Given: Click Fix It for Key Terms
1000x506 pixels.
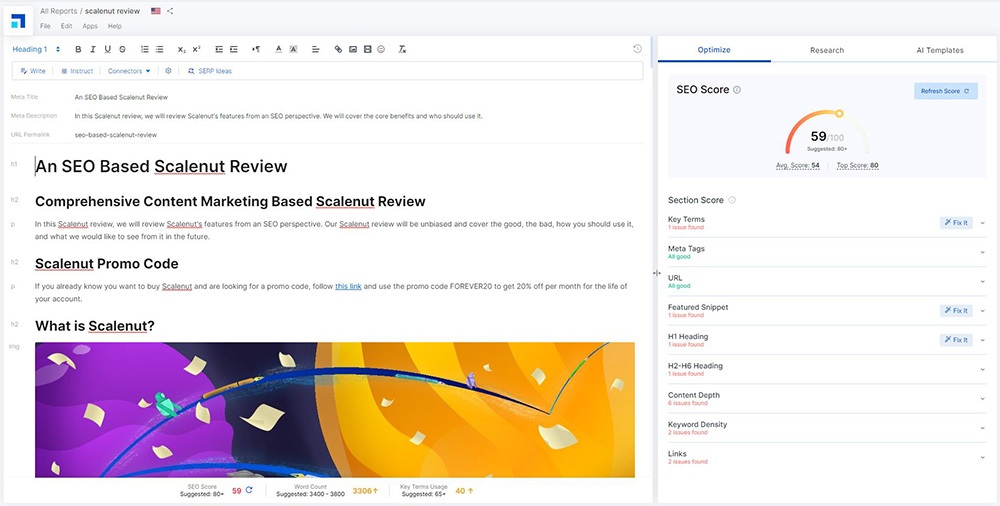Looking at the screenshot, I should click(955, 223).
